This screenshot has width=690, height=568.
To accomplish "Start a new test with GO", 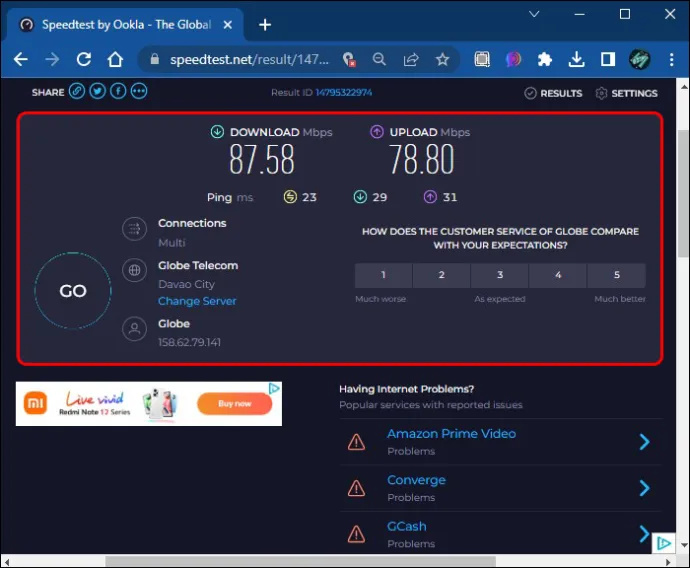I will 73,291.
